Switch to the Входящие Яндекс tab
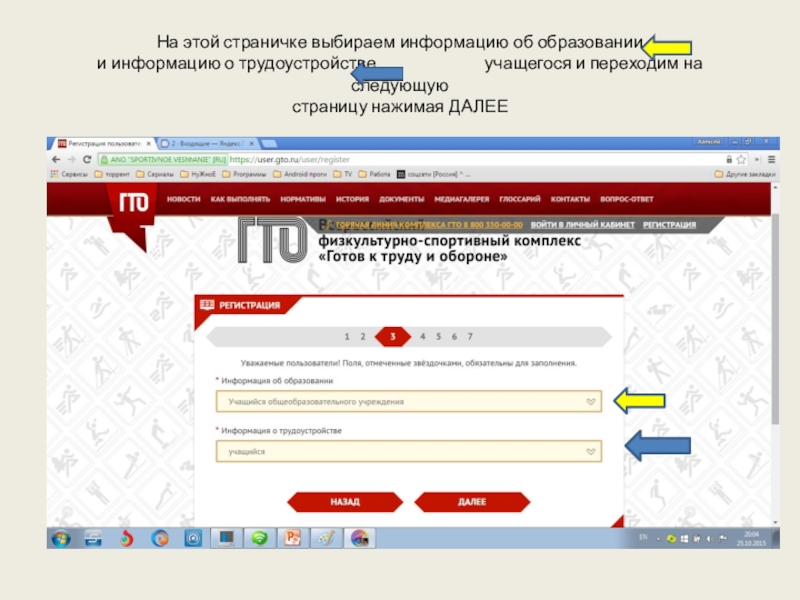Viewport: 800px width, 600px height. point(207,144)
